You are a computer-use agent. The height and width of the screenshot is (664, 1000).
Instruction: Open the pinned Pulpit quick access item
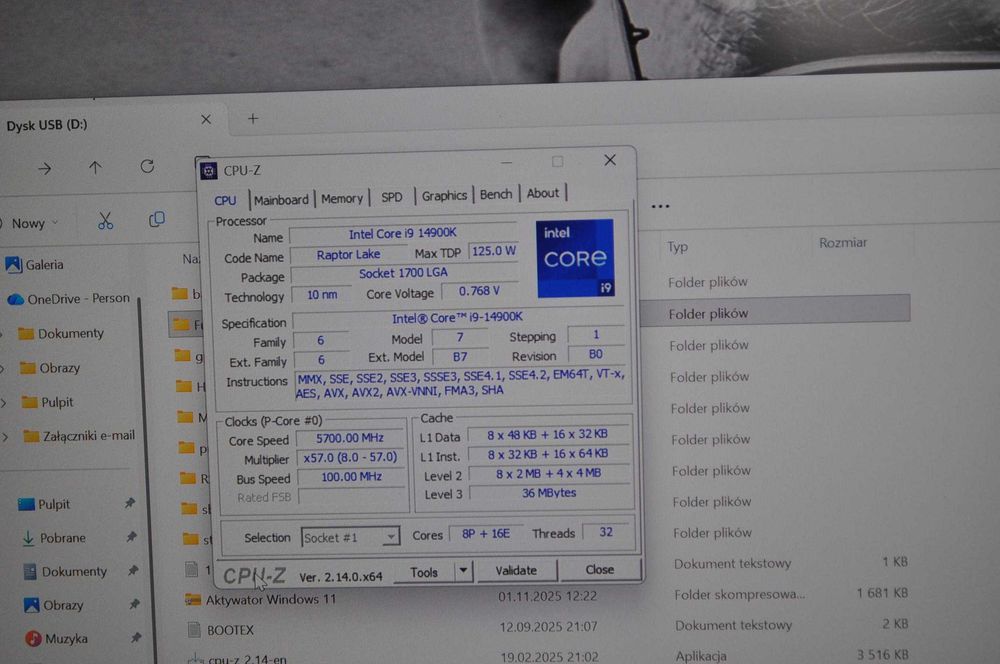pyautogui.click(x=44, y=504)
